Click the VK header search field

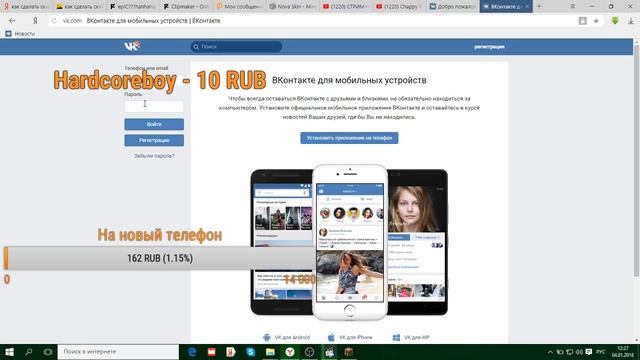[236, 47]
